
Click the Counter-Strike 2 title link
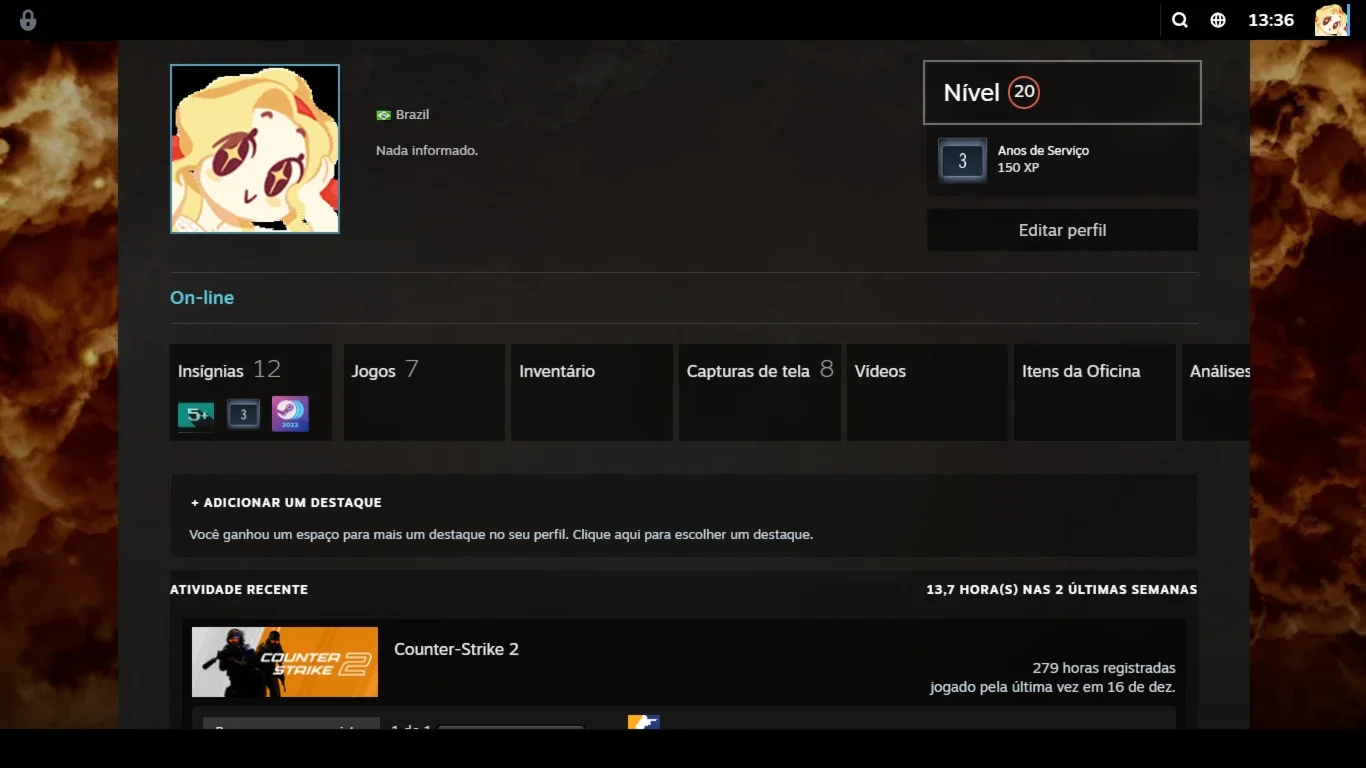(456, 649)
